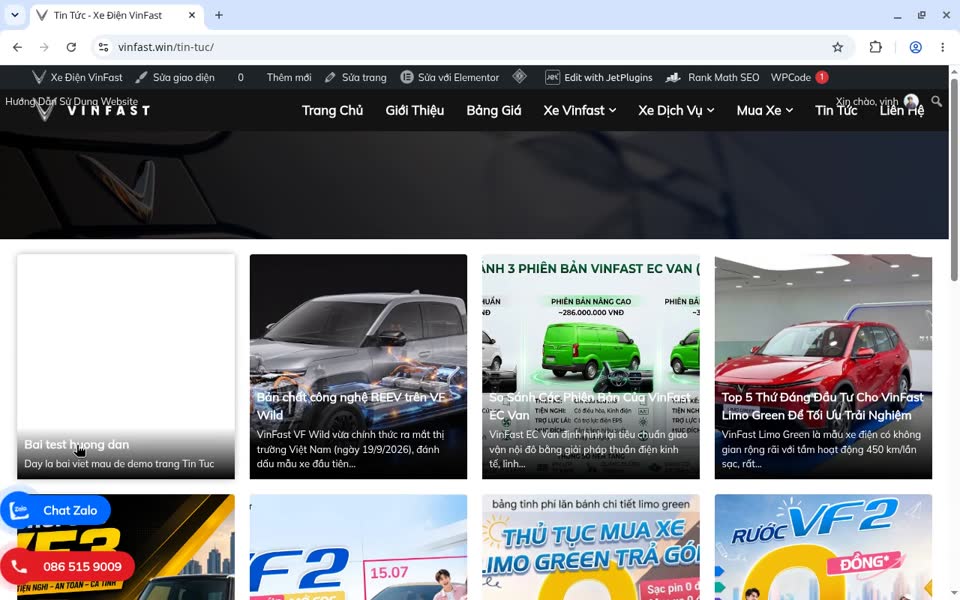Click the Chat Zalo button
The height and width of the screenshot is (600, 960).
click(x=56, y=510)
